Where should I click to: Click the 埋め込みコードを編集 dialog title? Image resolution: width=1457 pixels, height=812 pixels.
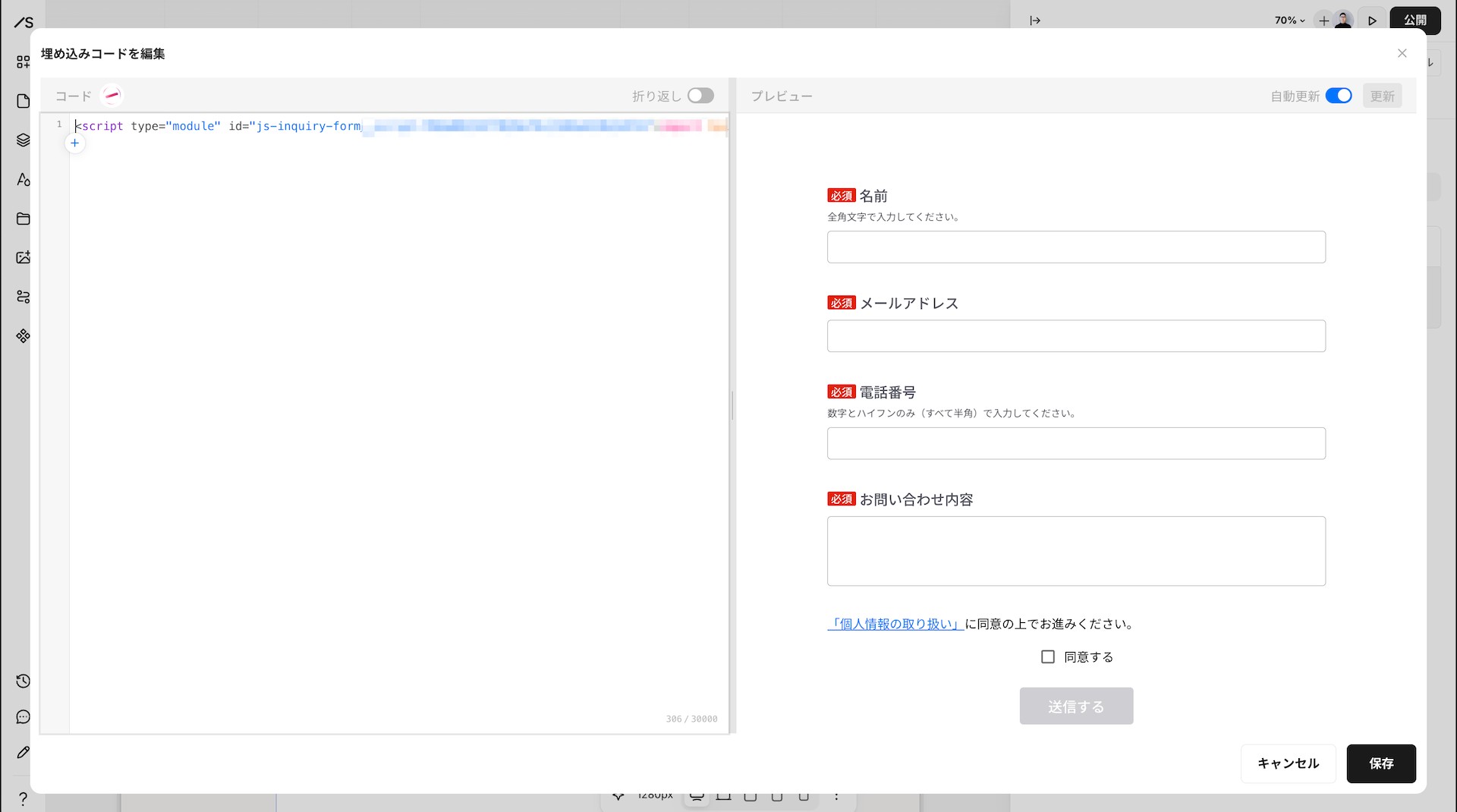click(x=103, y=53)
